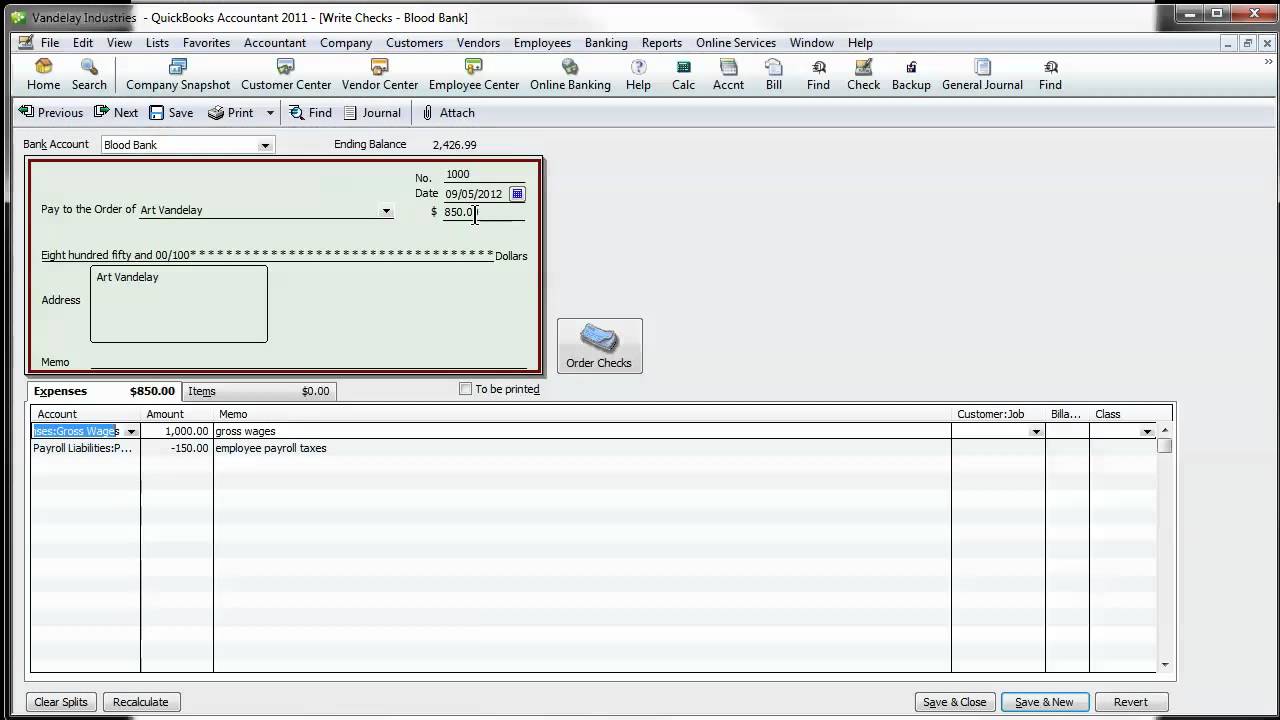This screenshot has height=720, width=1280.
Task: Open the Customer Center
Action: (x=286, y=75)
